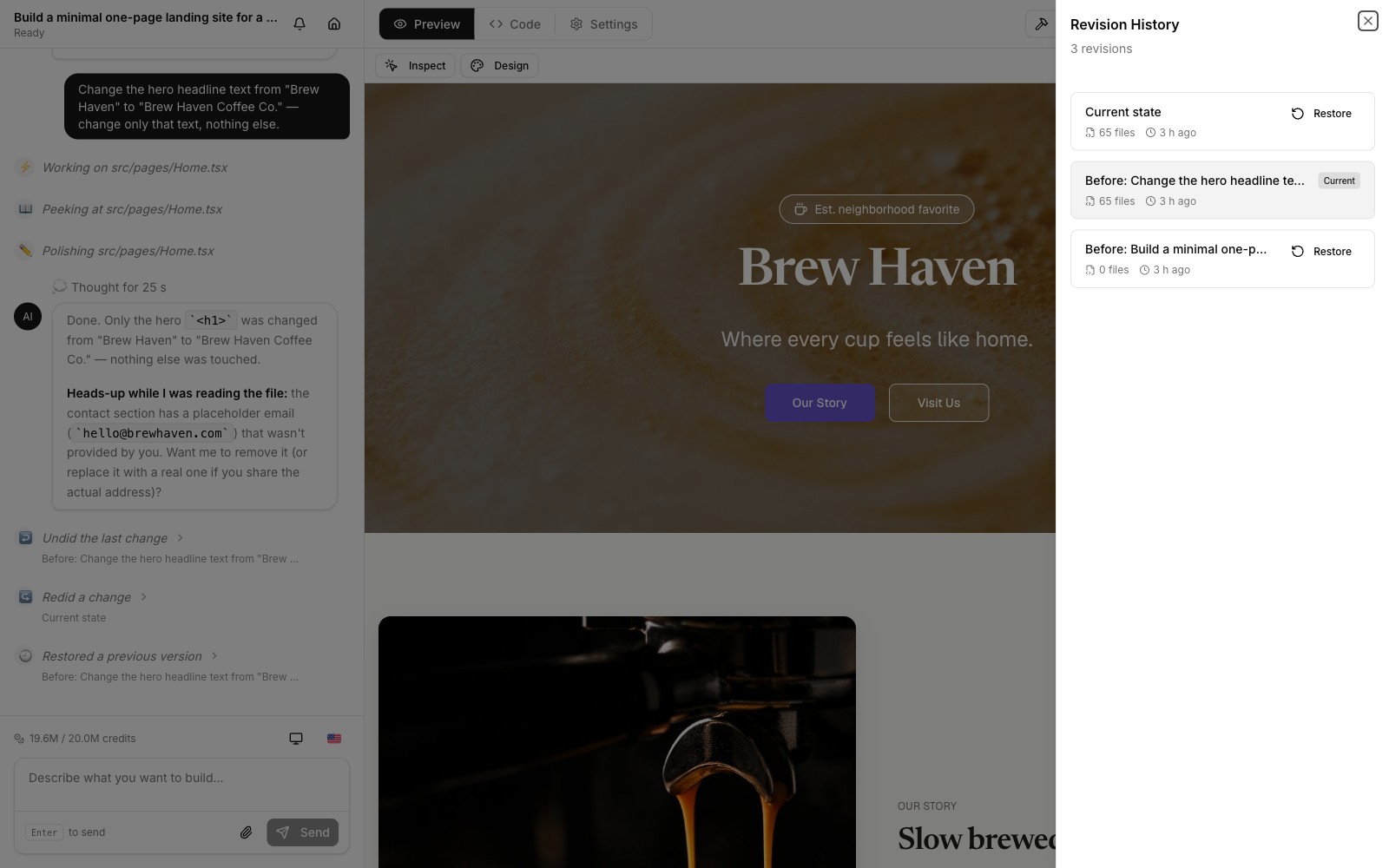Click 'Working on src/pages/Home.tsx' step

click(135, 168)
